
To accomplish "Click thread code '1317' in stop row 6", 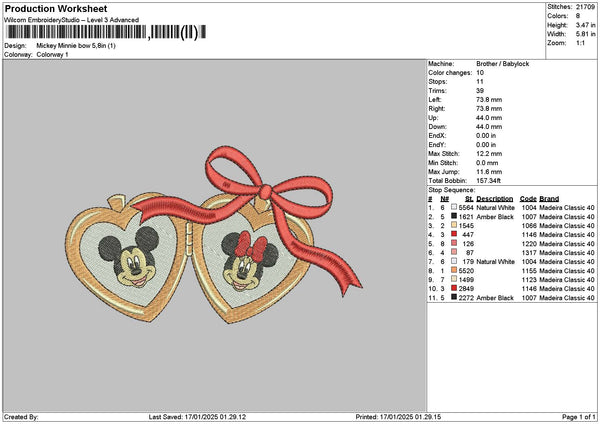I will [x=529, y=253].
